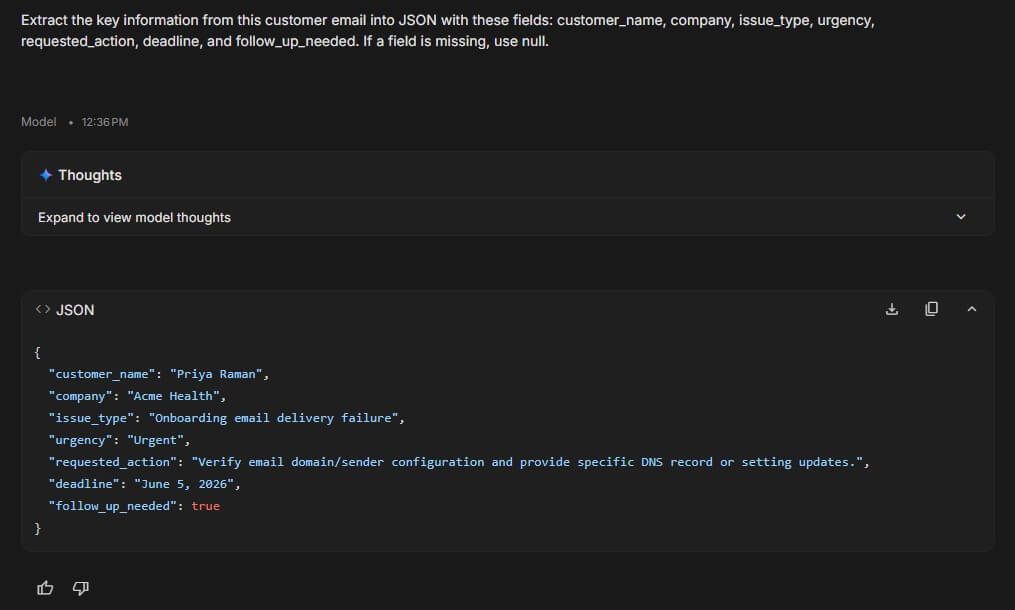
Task: Download the JSON output
Action: 891,310
